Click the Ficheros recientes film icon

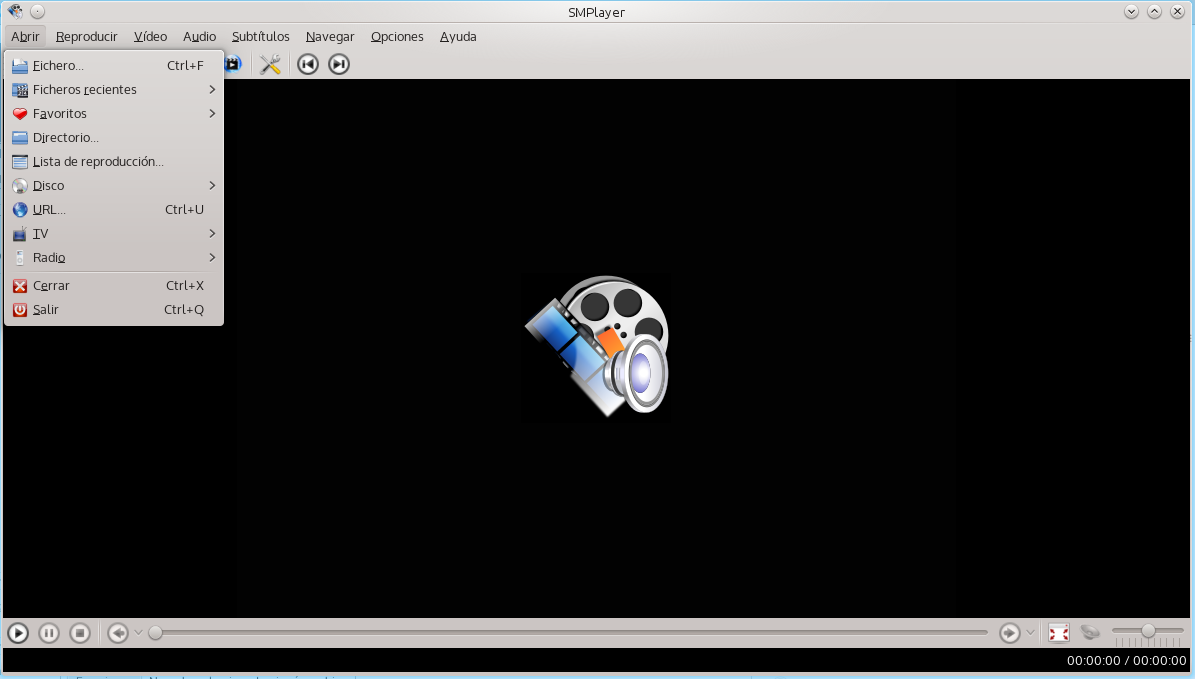(x=20, y=90)
